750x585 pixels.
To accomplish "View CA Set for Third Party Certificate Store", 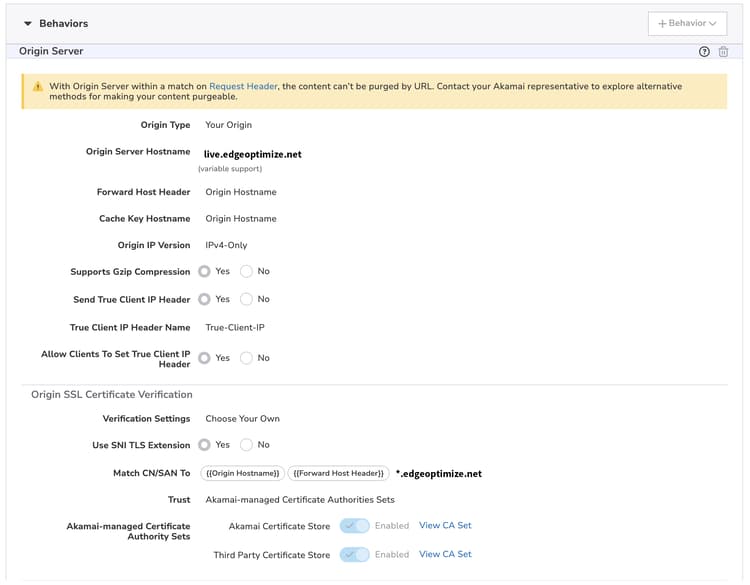I will (x=445, y=555).
